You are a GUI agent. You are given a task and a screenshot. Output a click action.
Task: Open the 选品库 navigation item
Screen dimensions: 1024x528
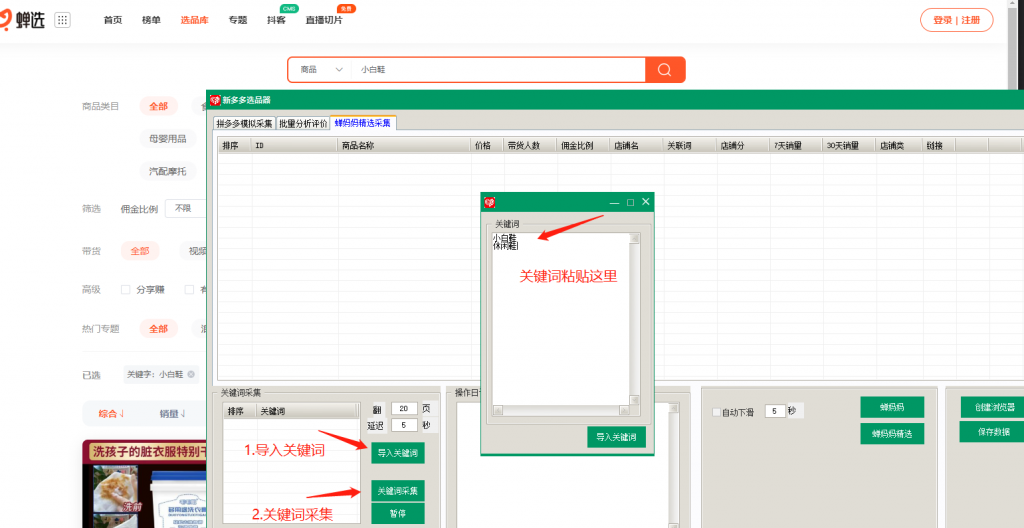coord(195,20)
